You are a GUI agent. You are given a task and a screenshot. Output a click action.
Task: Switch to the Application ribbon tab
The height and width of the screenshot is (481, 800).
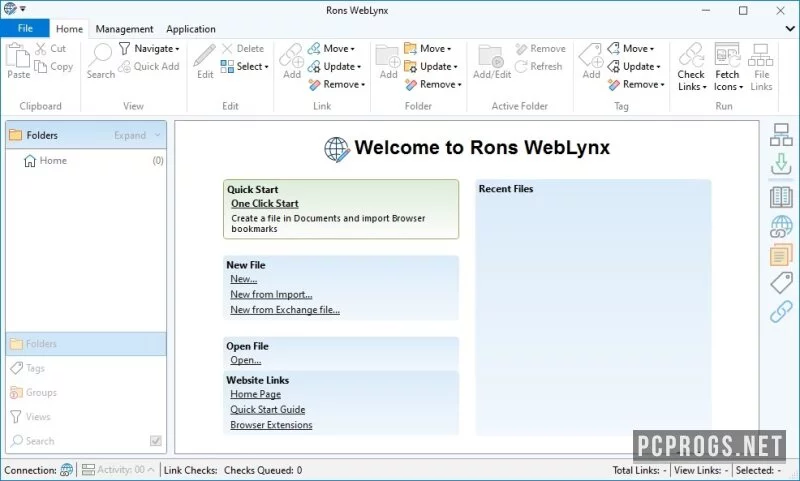point(191,29)
